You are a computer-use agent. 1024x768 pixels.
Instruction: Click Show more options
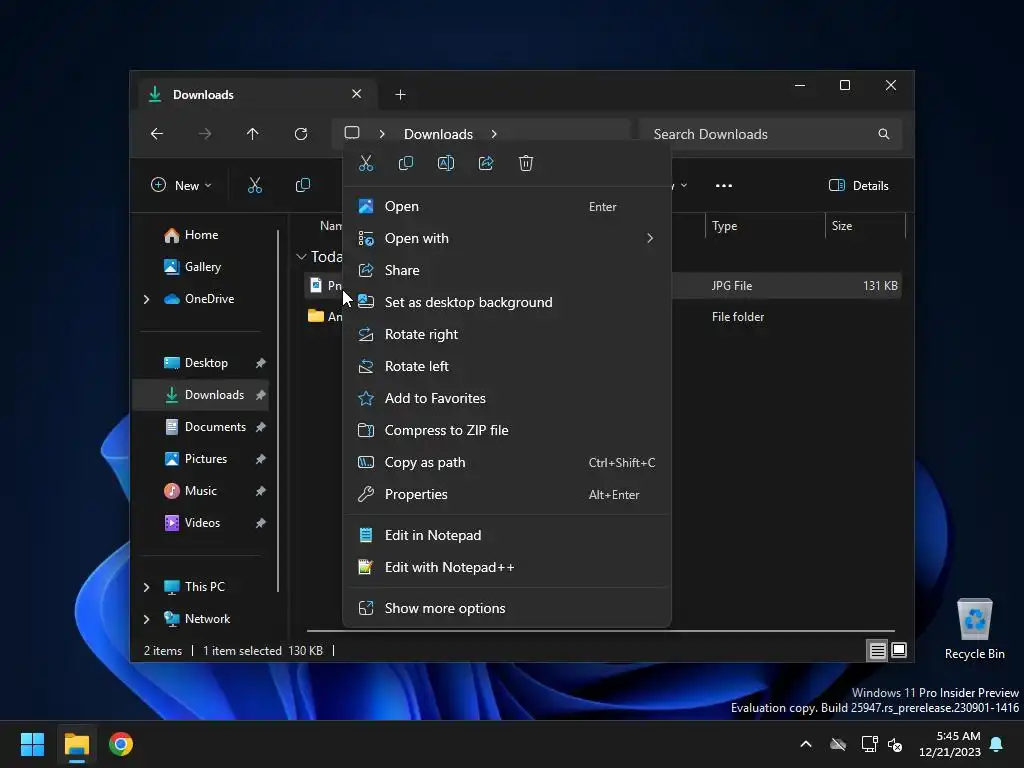click(507, 609)
